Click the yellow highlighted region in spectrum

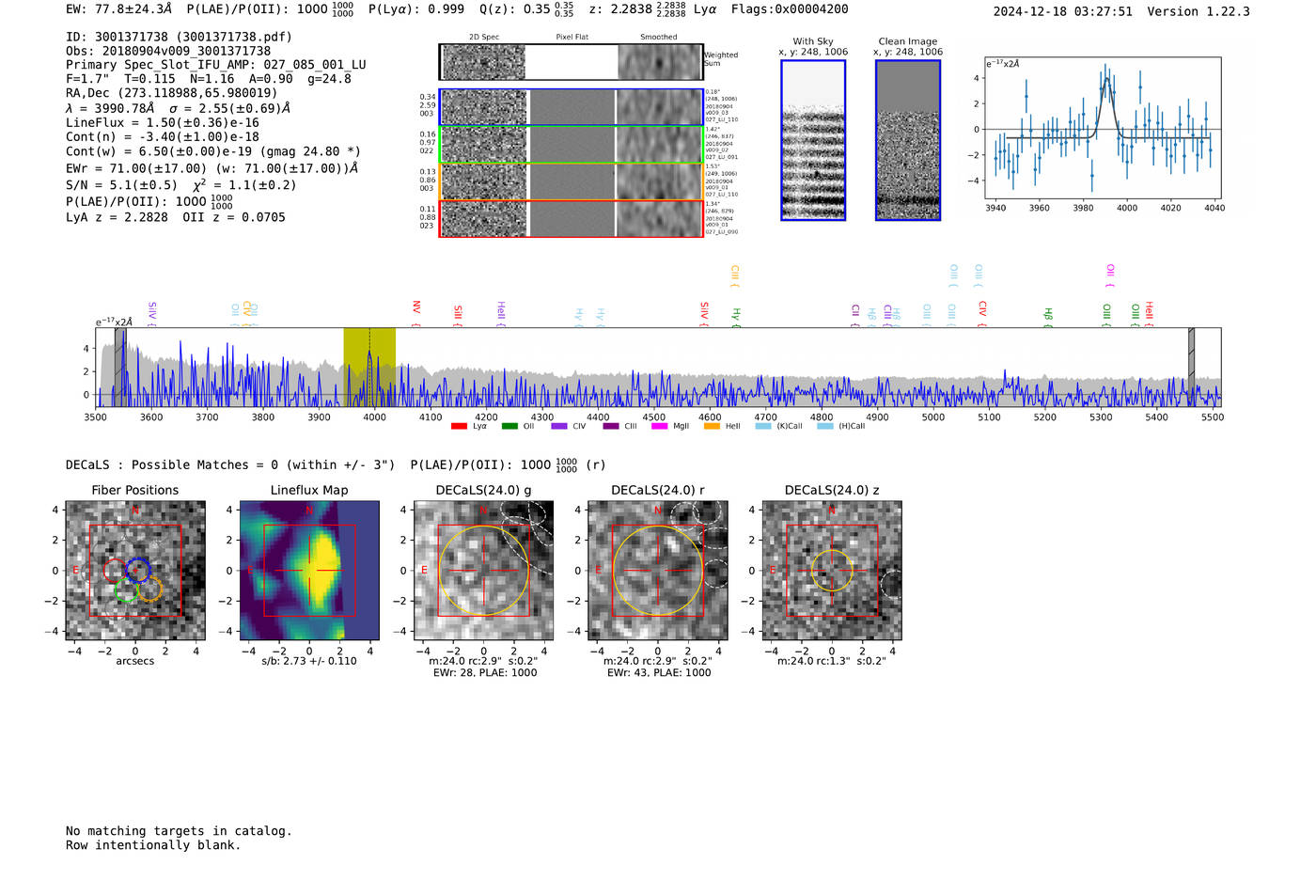(369, 367)
